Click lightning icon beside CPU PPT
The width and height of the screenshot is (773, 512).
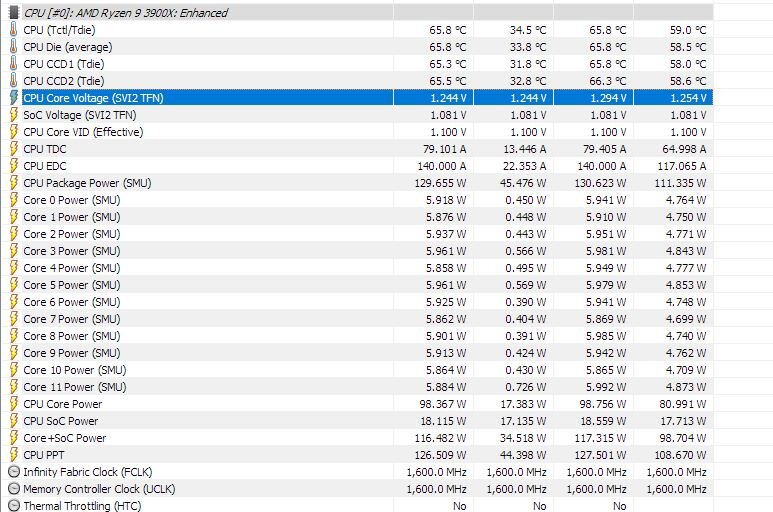[x=14, y=455]
